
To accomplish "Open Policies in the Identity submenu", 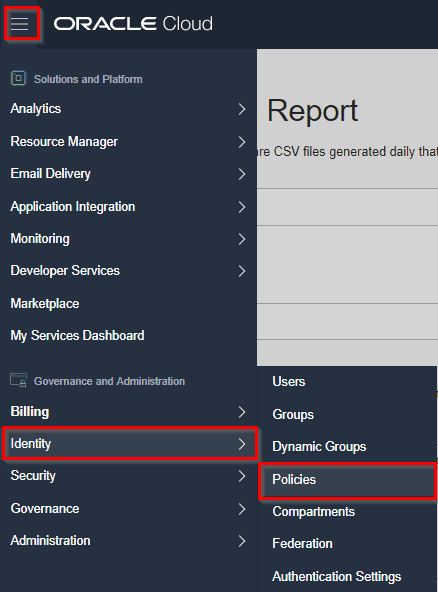I will pos(347,480).
